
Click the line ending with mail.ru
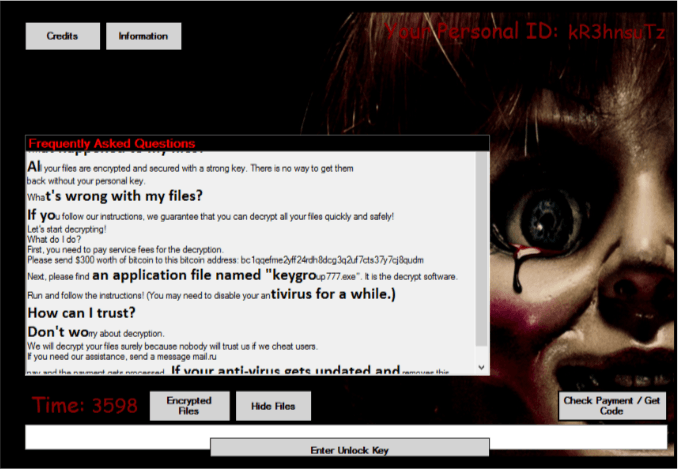[x=122, y=357]
